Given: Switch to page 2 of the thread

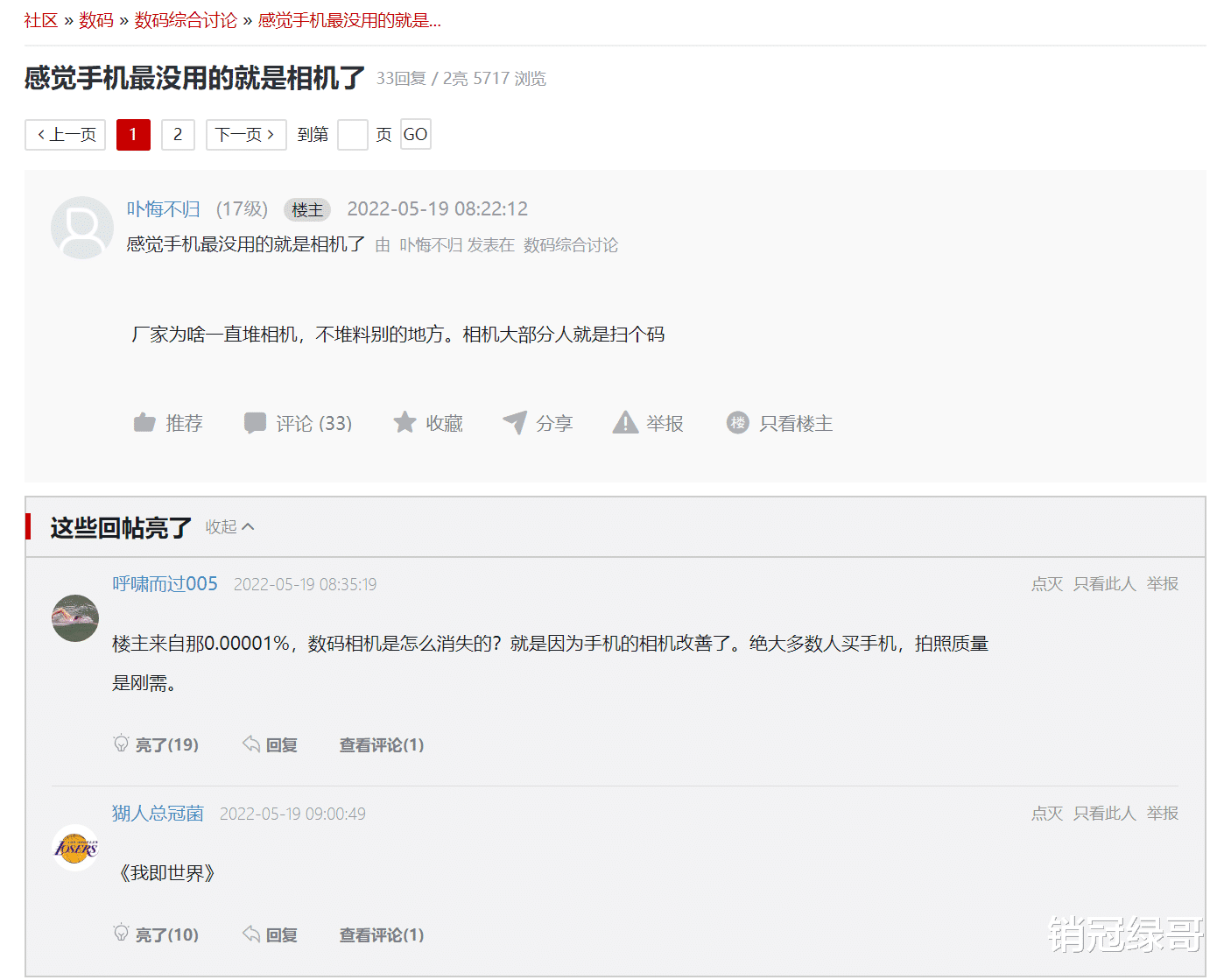Looking at the screenshot, I should [178, 134].
